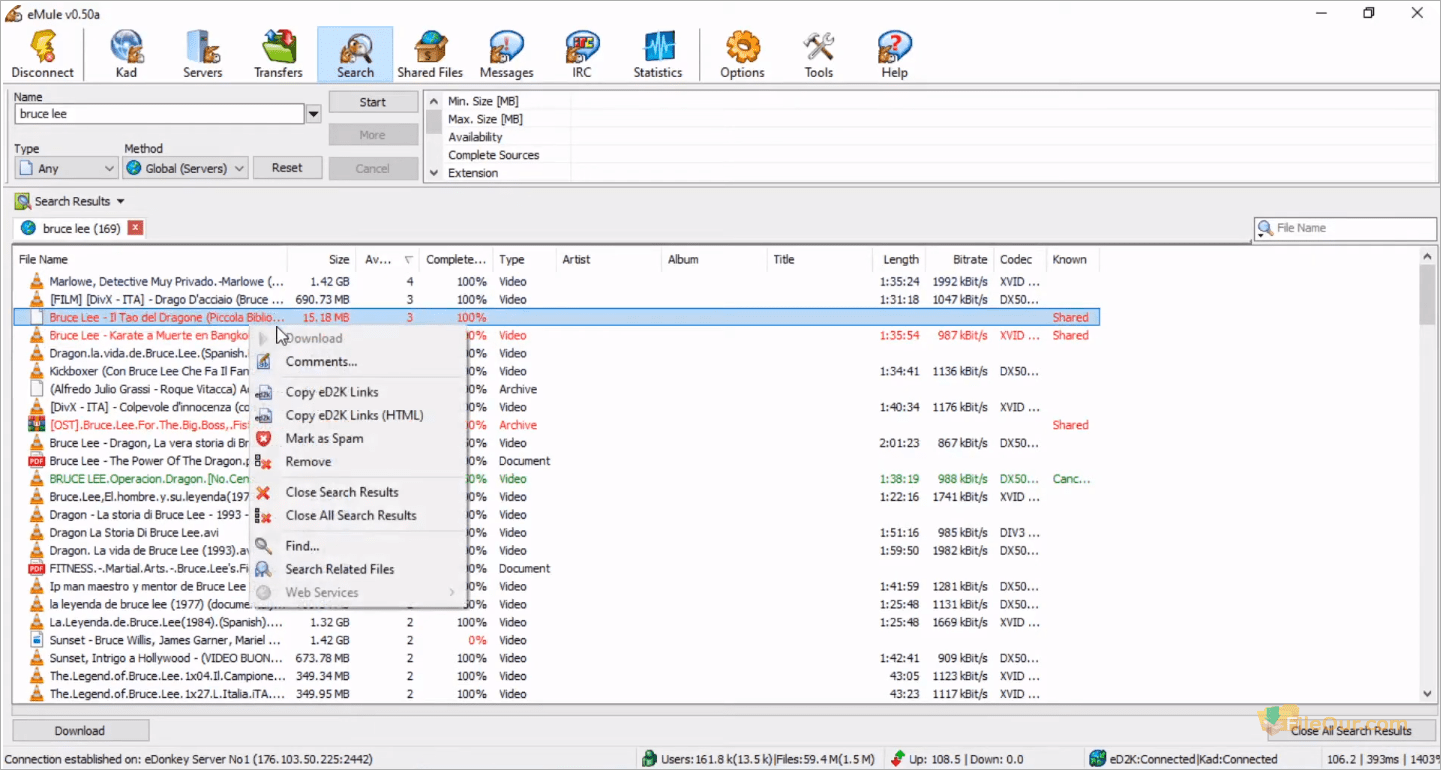Click the eD2K connection status icon
The height and width of the screenshot is (770, 1441).
(x=1097, y=759)
